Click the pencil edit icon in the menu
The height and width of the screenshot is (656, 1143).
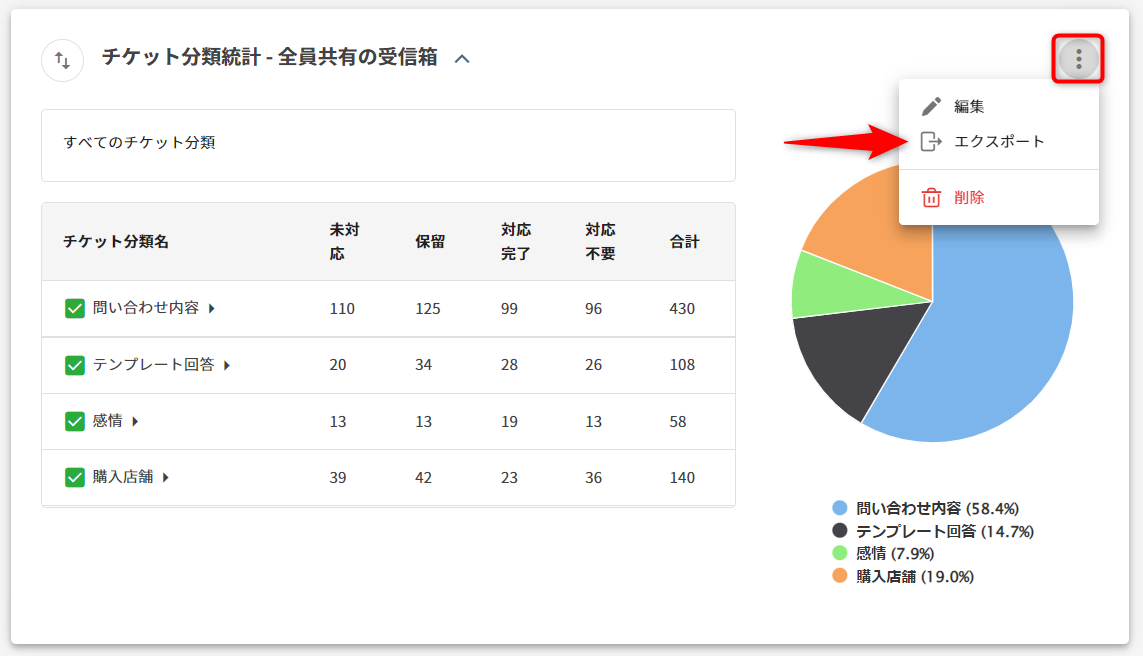coord(931,107)
